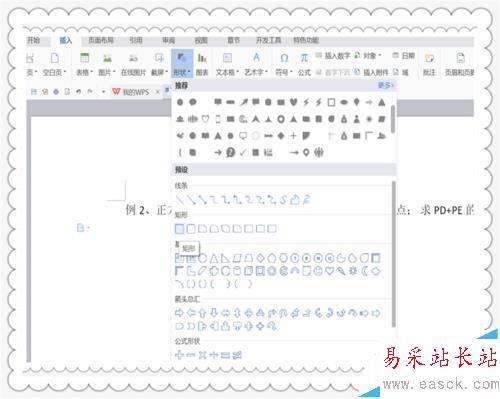The image size is (500, 399).
Task: Open the 表格 insert dropdown
Action: coord(84,64)
